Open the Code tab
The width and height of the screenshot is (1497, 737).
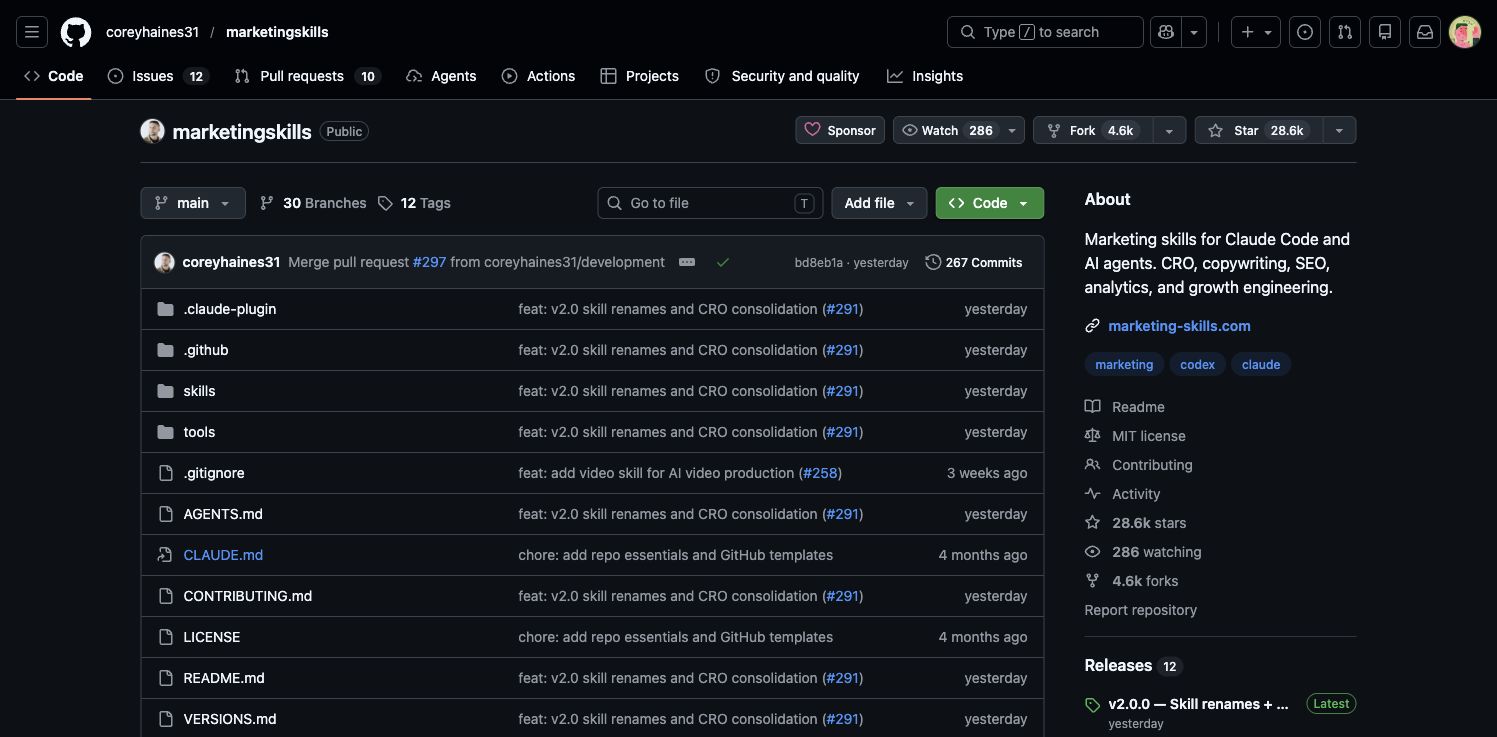(54, 76)
